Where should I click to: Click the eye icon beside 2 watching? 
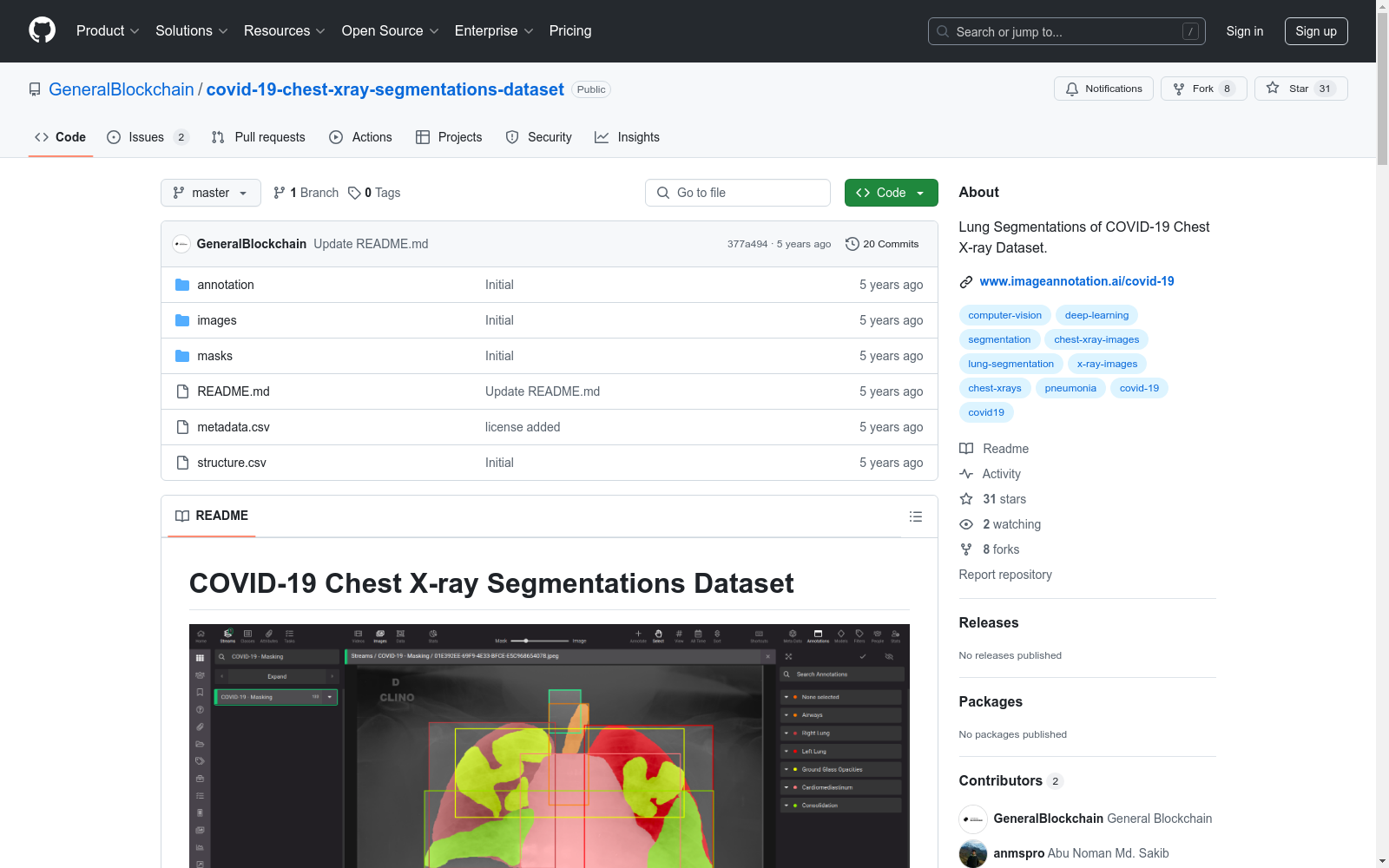tap(966, 524)
